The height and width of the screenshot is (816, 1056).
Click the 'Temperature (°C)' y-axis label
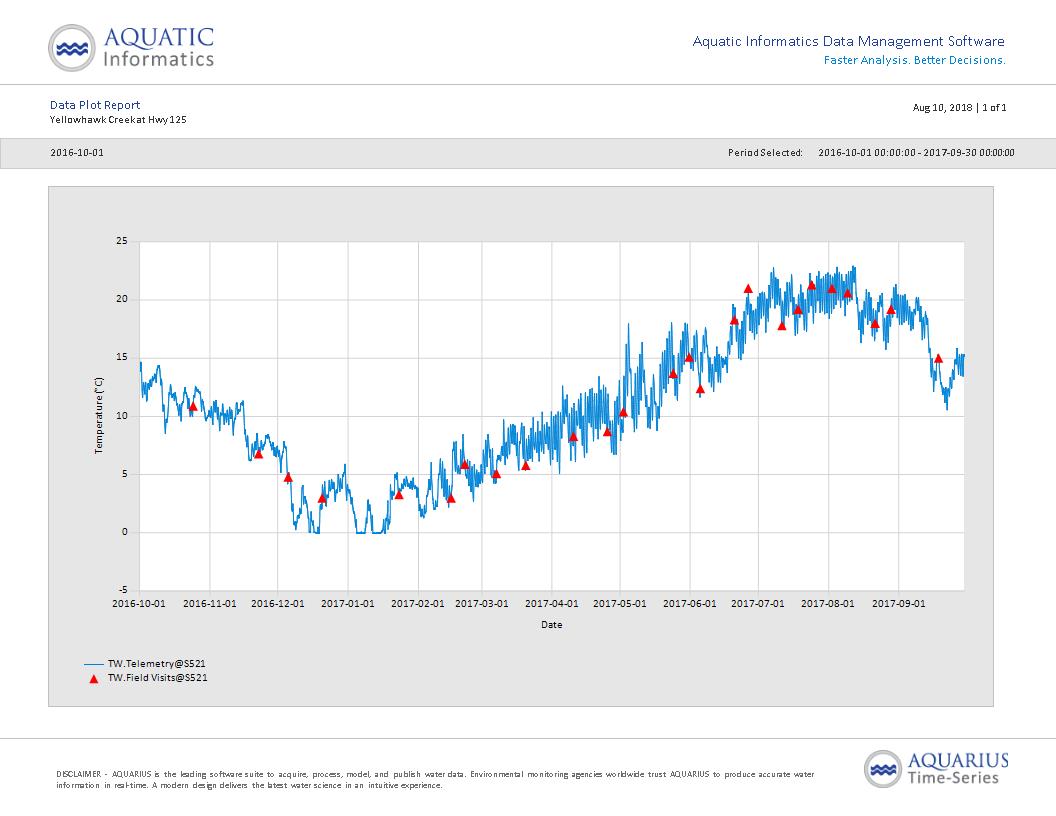tap(99, 415)
